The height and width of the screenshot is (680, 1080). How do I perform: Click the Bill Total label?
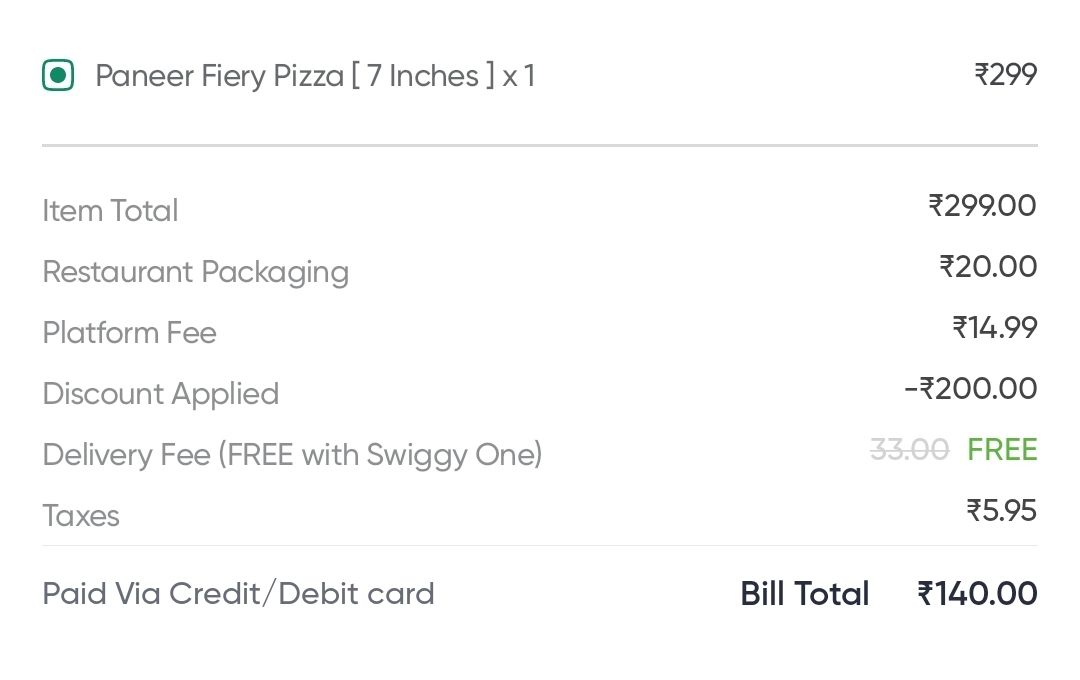(x=804, y=594)
